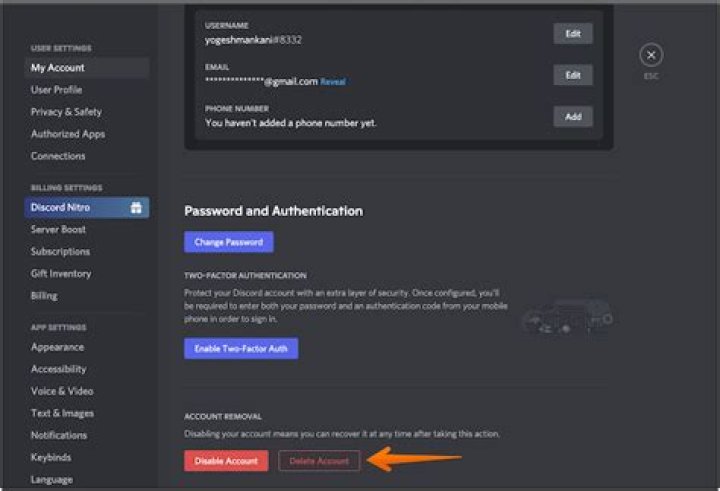Click the Password and Authentication heading
This screenshot has height=491, width=720.
pyautogui.click(x=274, y=211)
